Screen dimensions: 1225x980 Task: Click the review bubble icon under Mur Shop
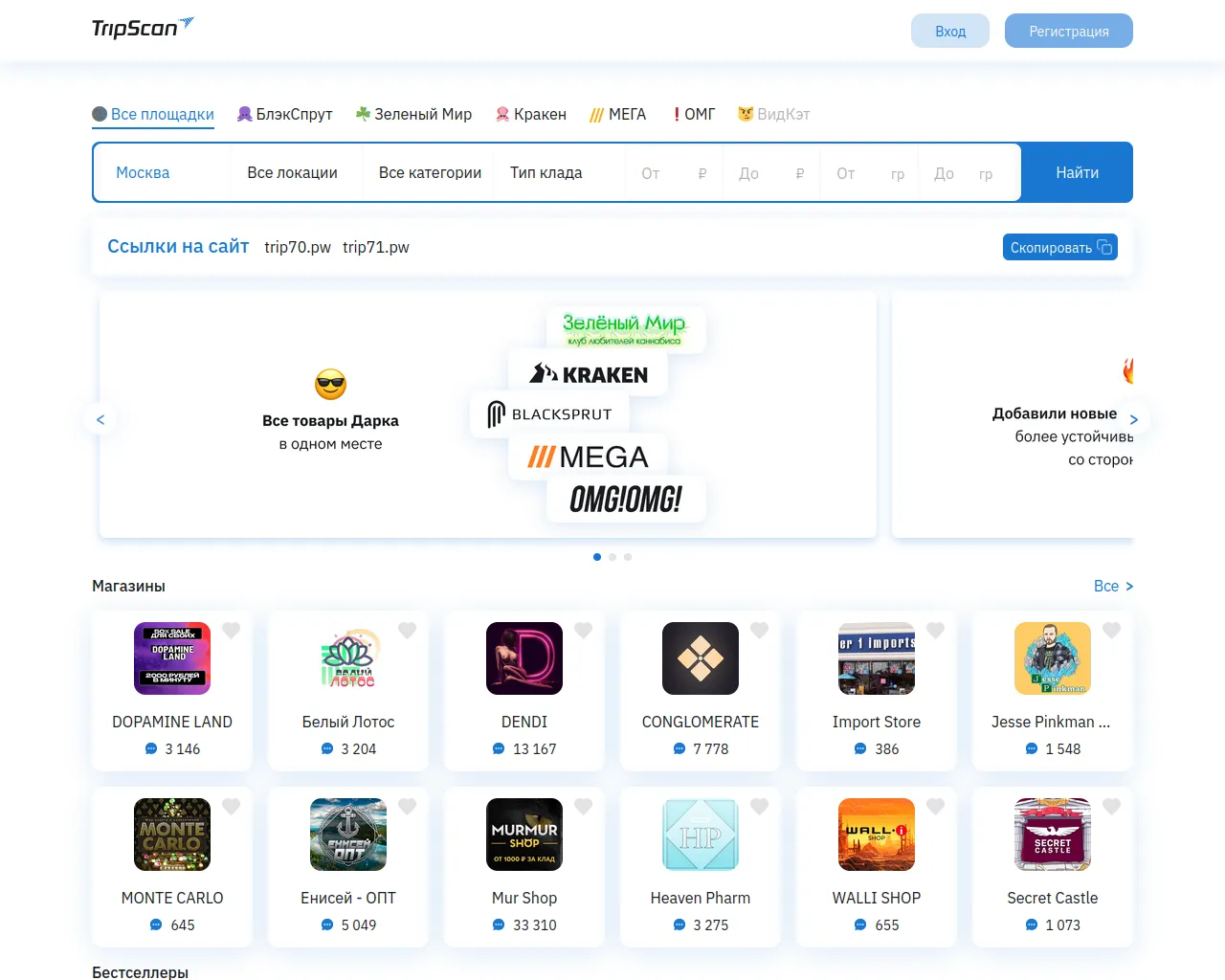499,924
